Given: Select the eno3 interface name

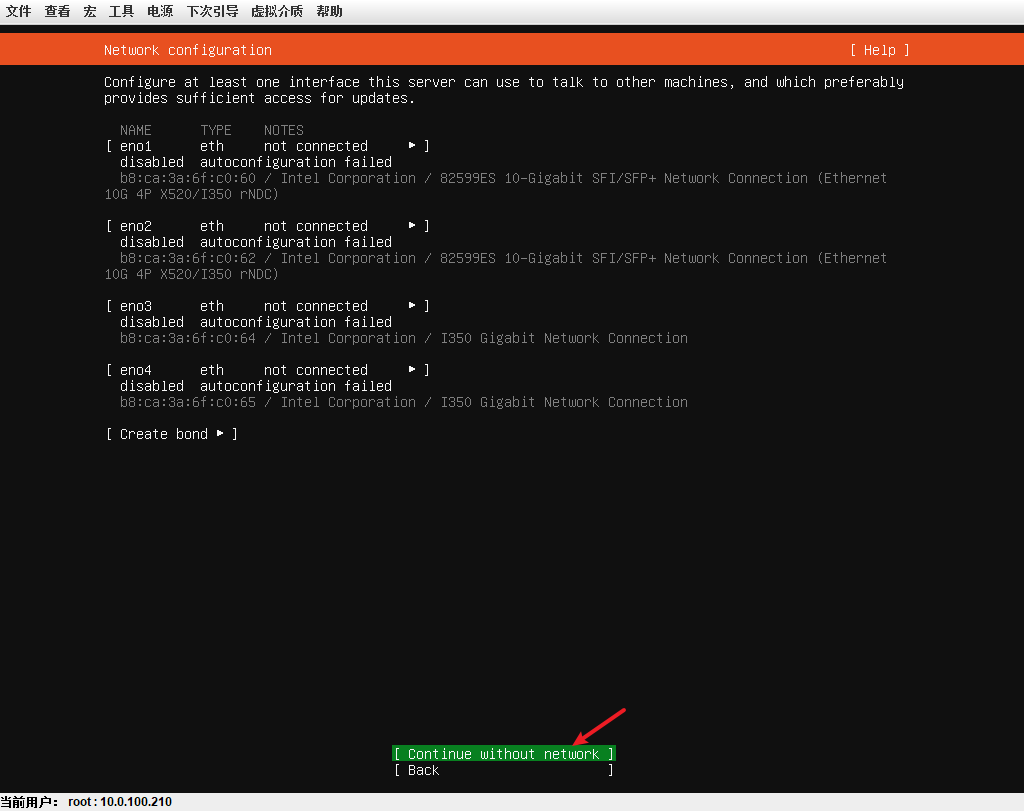Looking at the screenshot, I should point(136,306).
